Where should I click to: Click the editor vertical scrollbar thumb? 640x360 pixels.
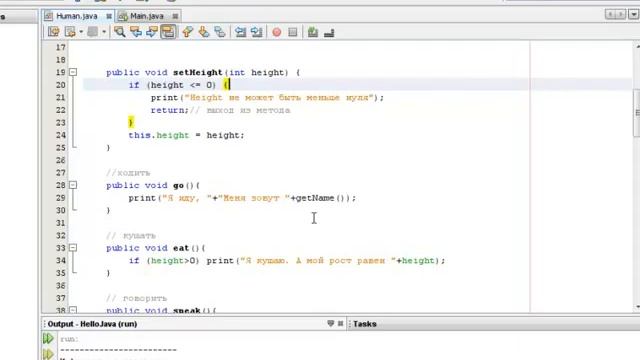pos(637,113)
